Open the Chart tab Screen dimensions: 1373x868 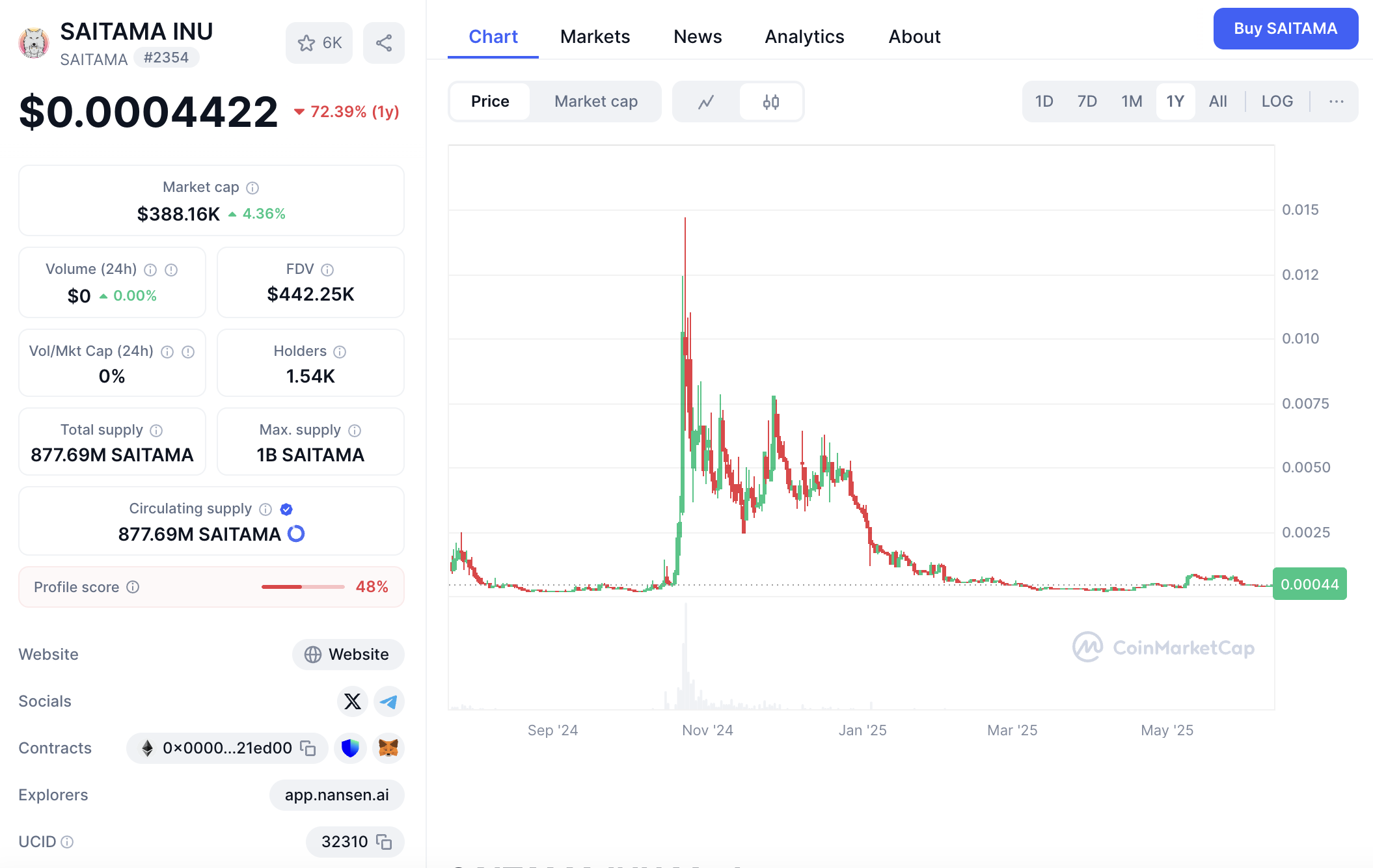pyautogui.click(x=493, y=36)
